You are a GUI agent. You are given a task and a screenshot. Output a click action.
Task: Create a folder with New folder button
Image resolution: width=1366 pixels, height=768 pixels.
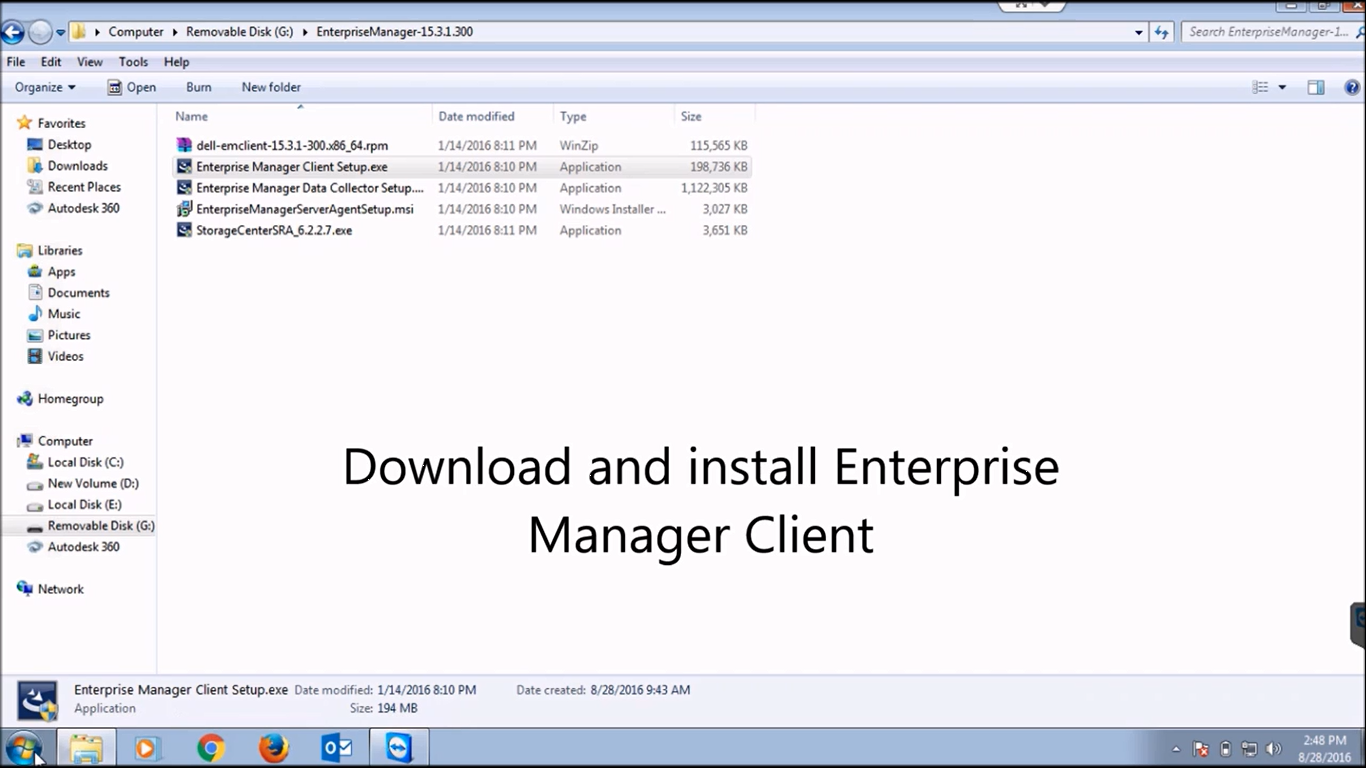[x=271, y=88]
